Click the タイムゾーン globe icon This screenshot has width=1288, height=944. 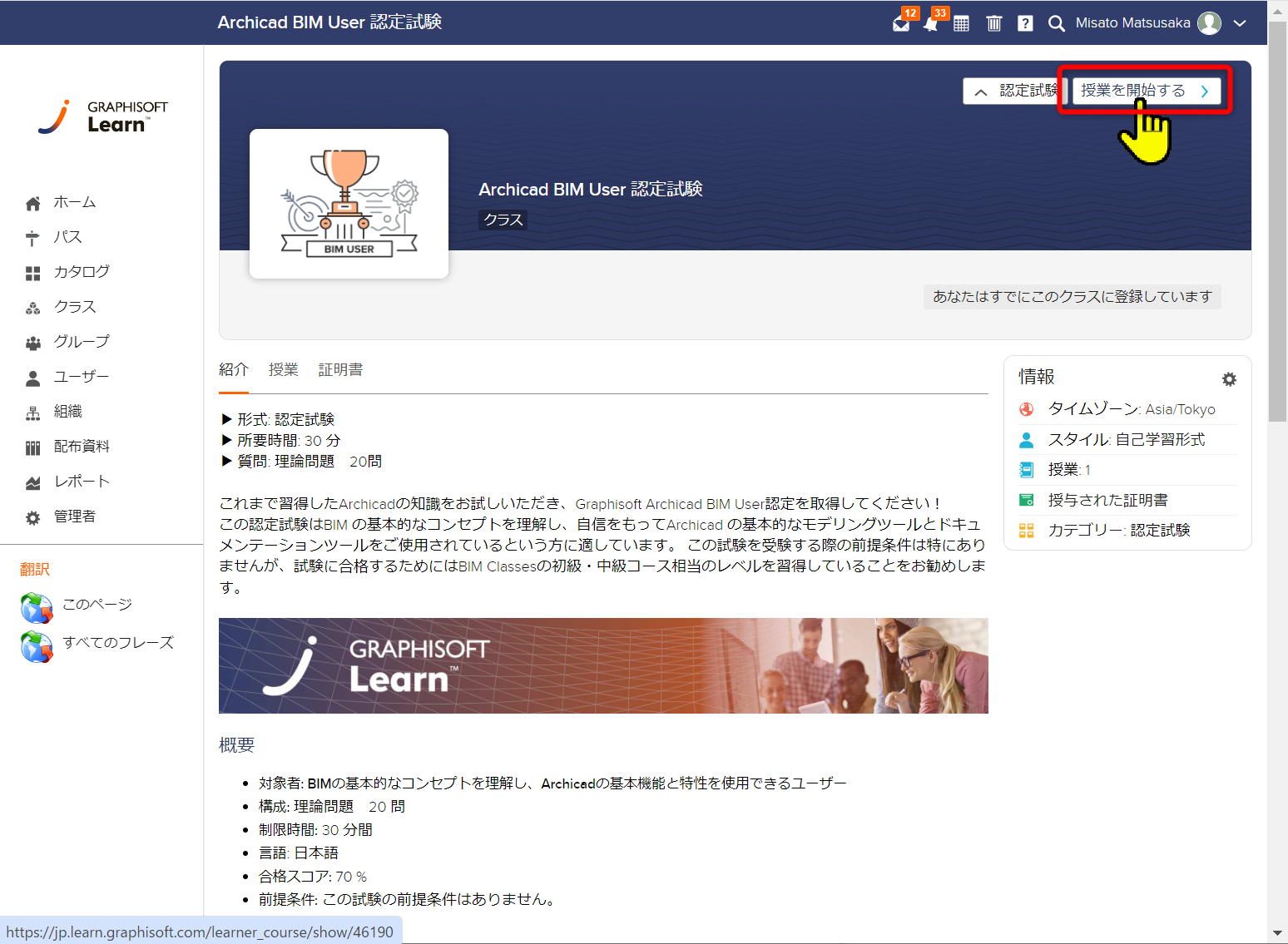click(x=1027, y=409)
